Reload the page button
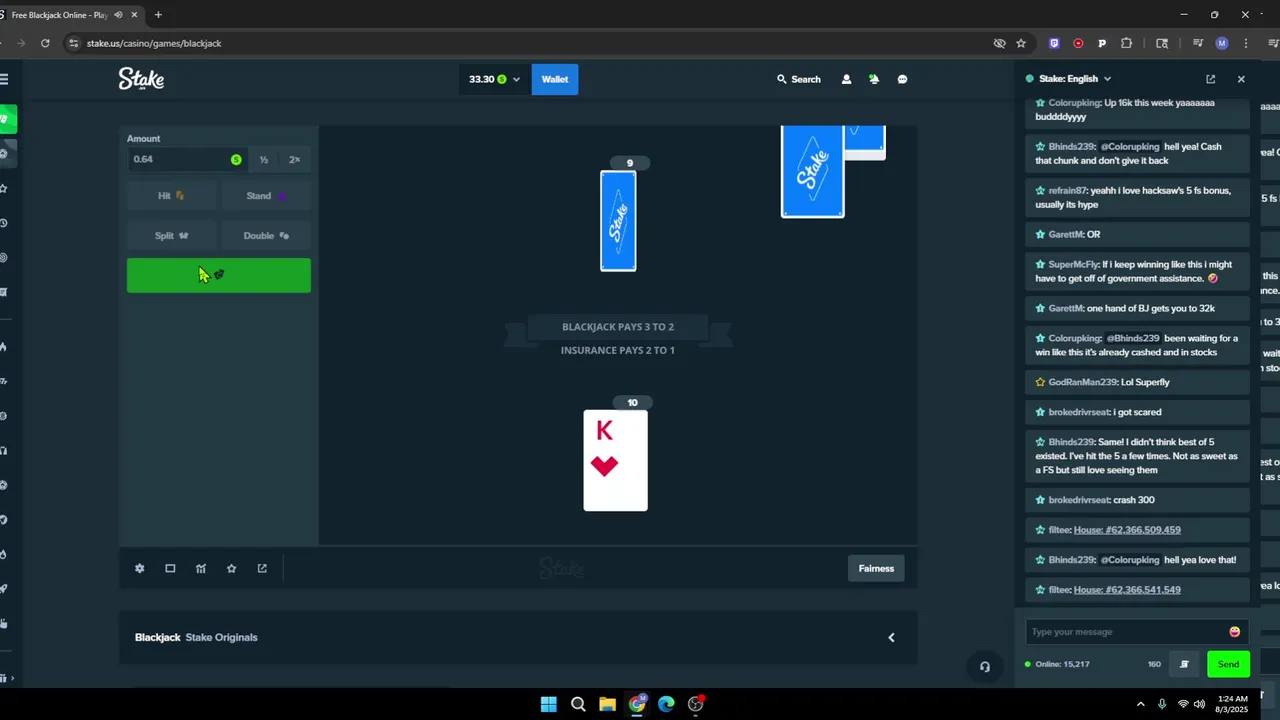Image resolution: width=1280 pixels, height=720 pixels. [45, 43]
